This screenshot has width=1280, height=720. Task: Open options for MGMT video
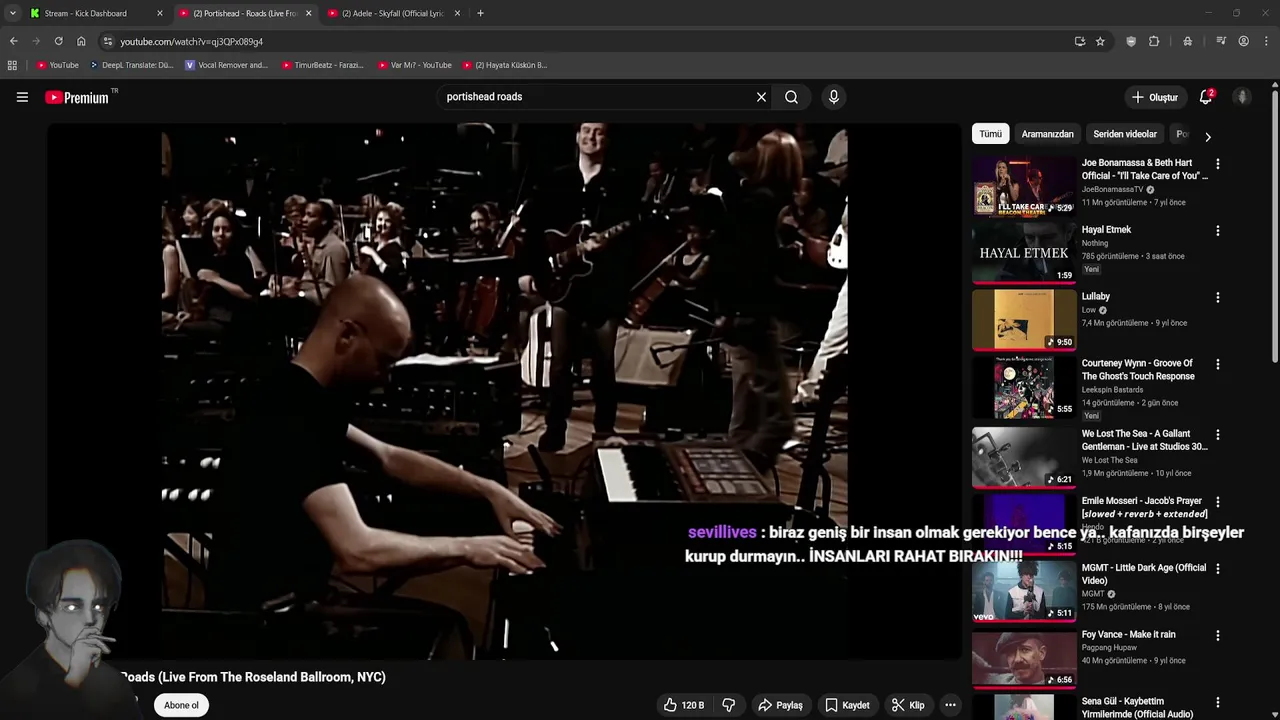1217,569
